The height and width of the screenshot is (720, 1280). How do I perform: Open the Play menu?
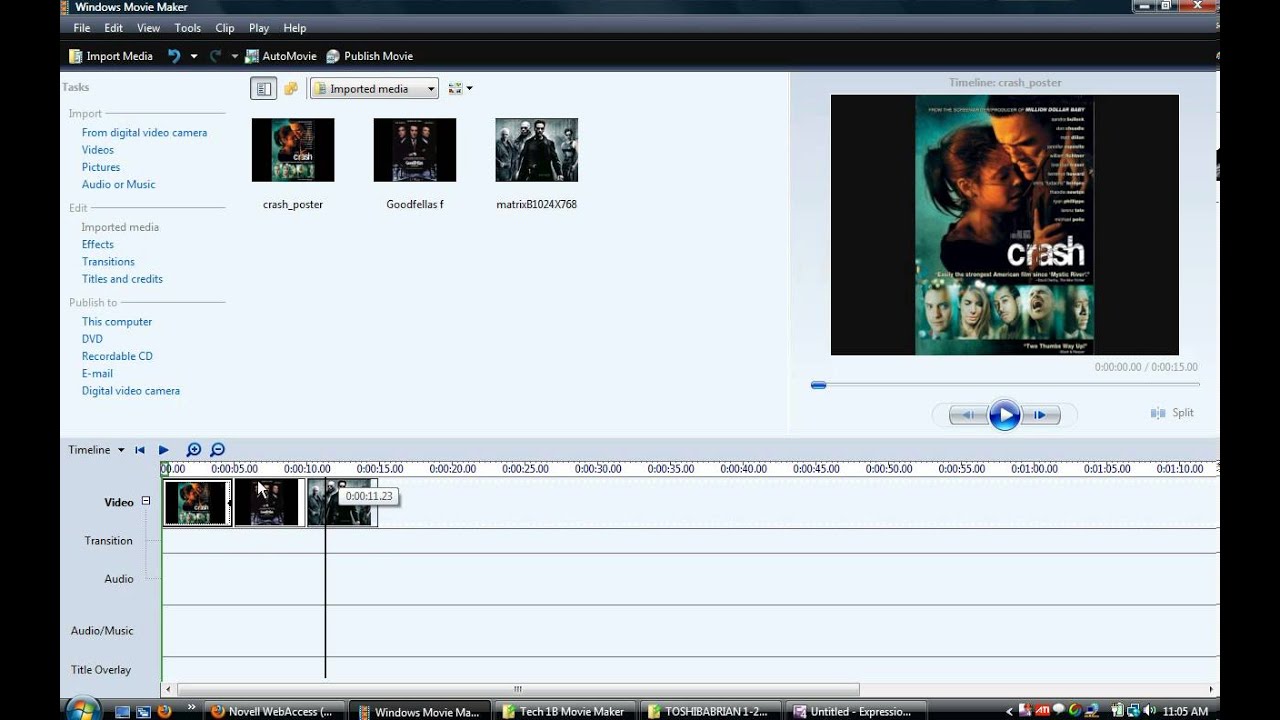click(259, 28)
